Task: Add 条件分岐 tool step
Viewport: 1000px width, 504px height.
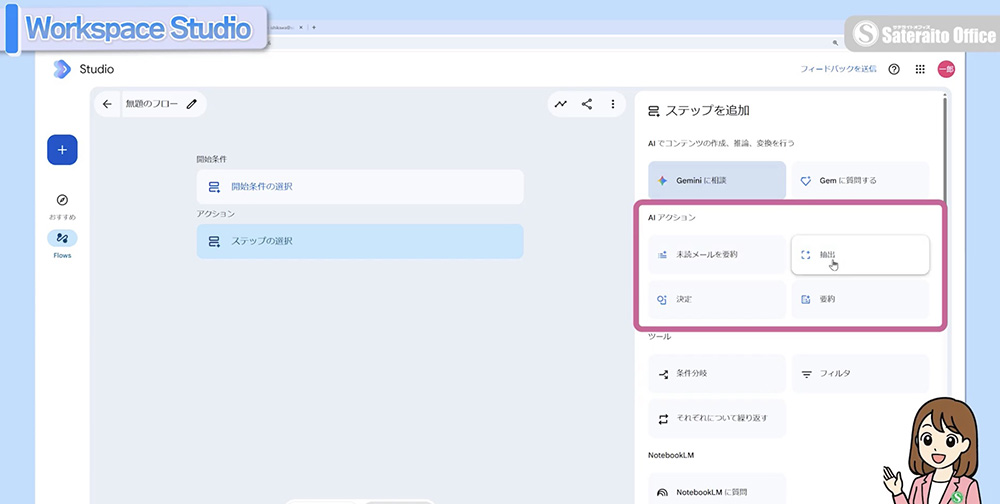Action: coord(717,373)
